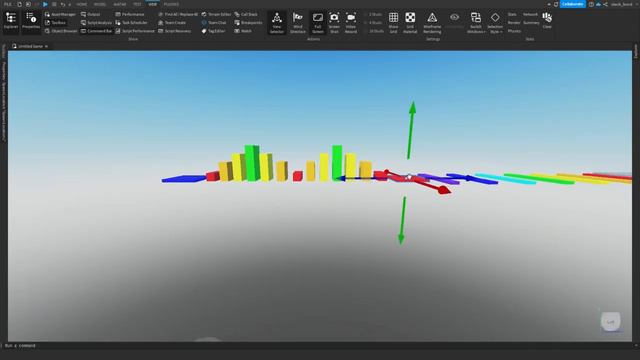The width and height of the screenshot is (640, 360).
Task: Toggle Render stats
Action: [x=514, y=23]
